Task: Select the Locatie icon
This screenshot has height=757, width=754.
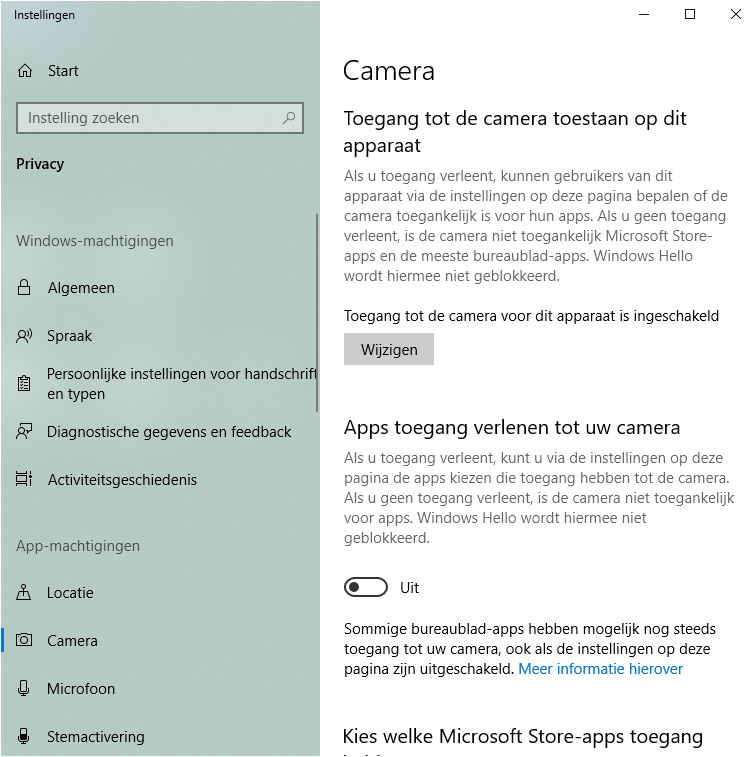Action: [23, 592]
